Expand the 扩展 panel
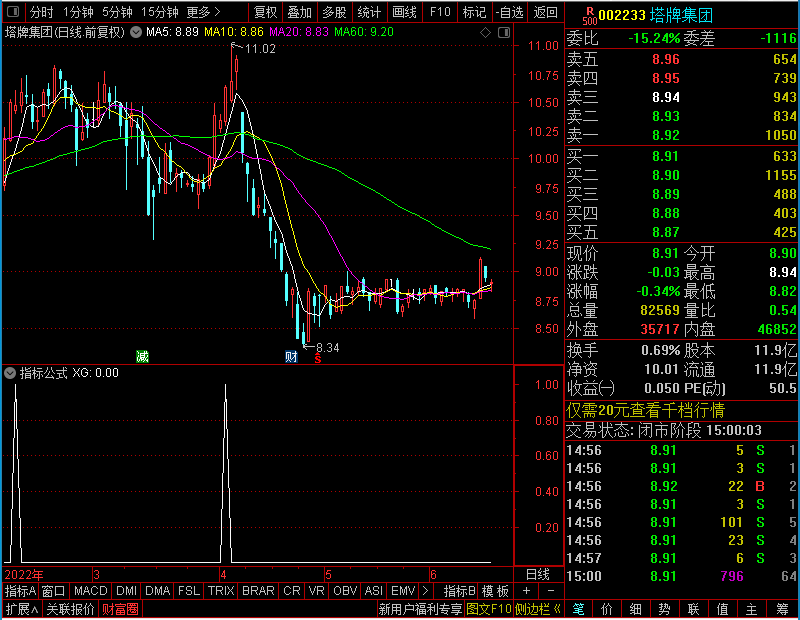800x620 pixels. [x=22, y=609]
